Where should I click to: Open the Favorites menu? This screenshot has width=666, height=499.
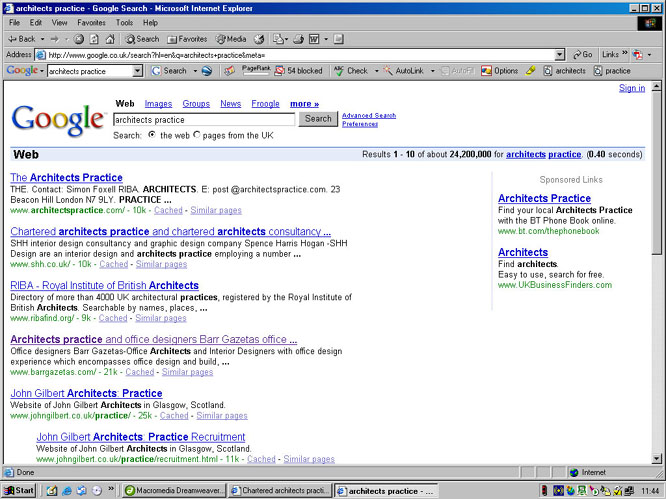[x=94, y=22]
